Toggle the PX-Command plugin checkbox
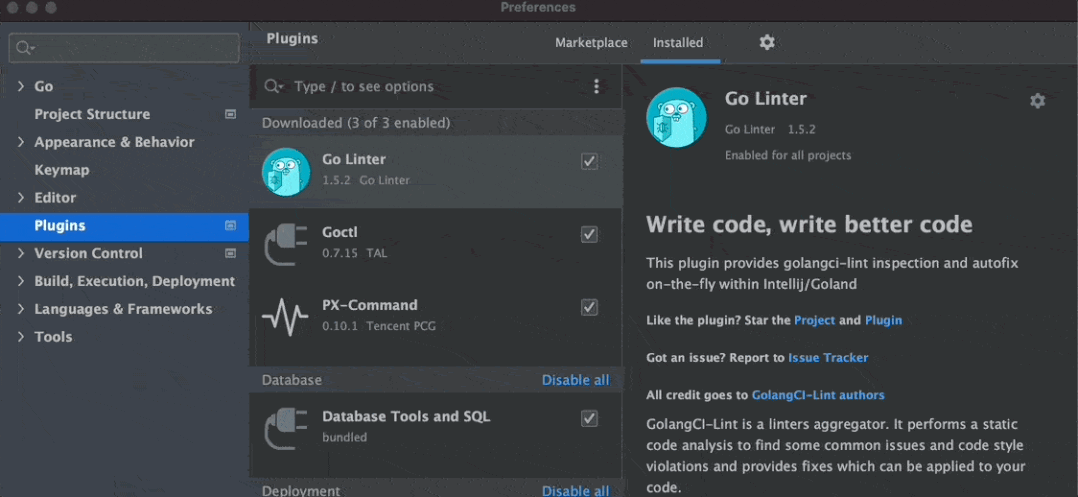Screen dimensions: 1078x497 pos(589,307)
